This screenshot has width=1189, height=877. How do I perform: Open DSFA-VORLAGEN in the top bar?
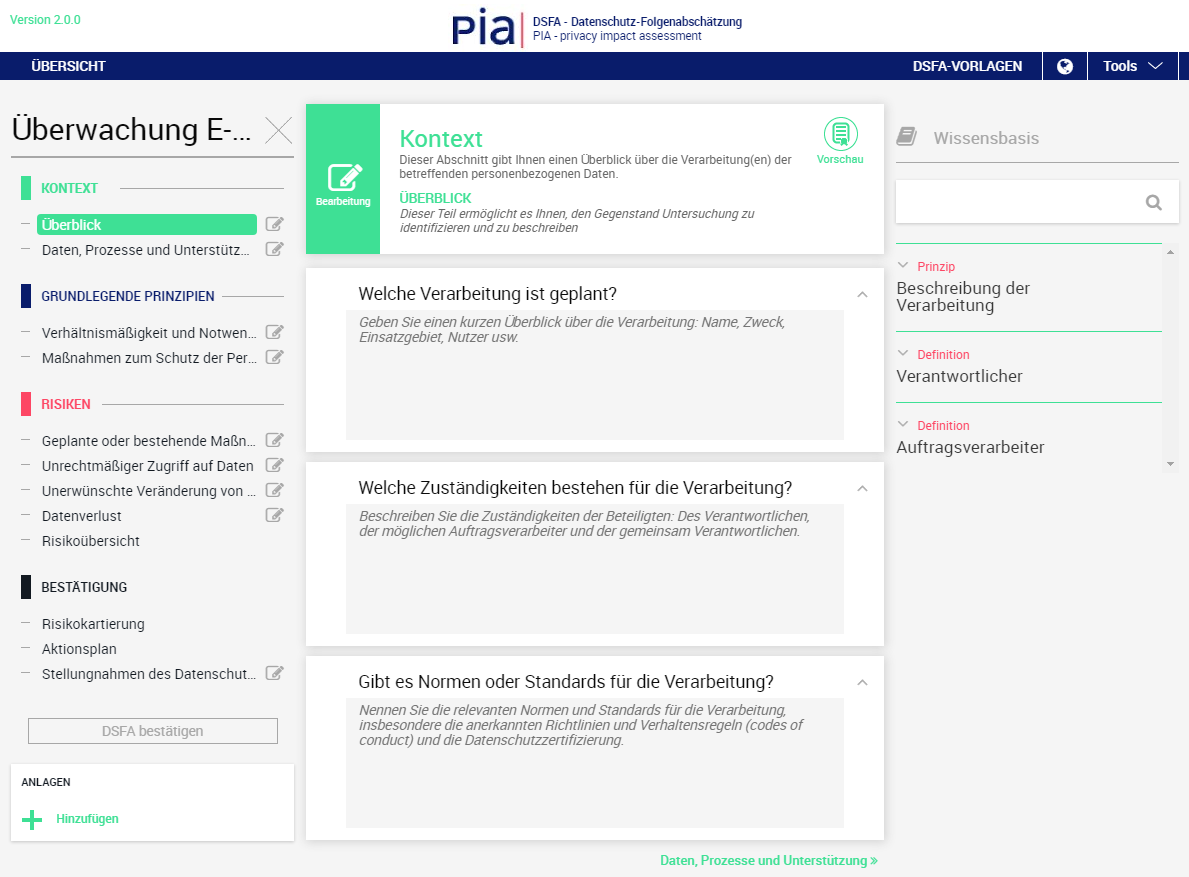pos(967,66)
